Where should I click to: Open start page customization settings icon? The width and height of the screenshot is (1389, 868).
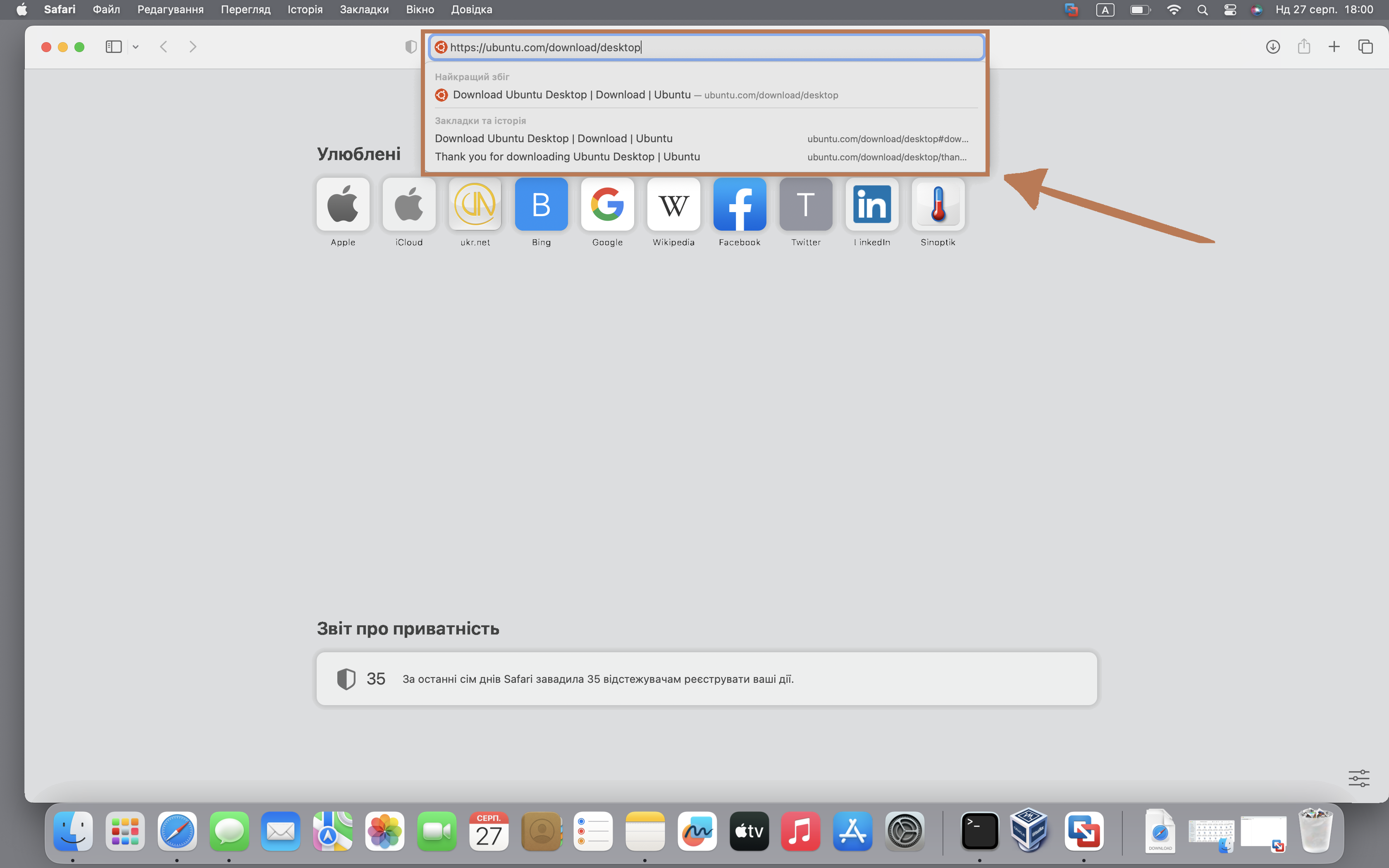coord(1358,778)
